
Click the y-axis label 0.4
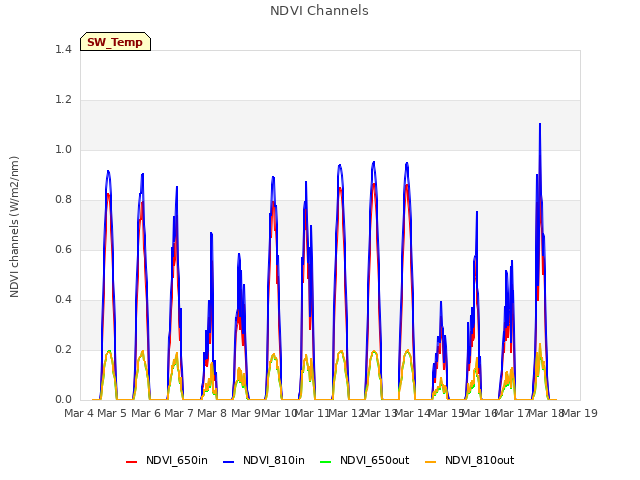point(63,300)
